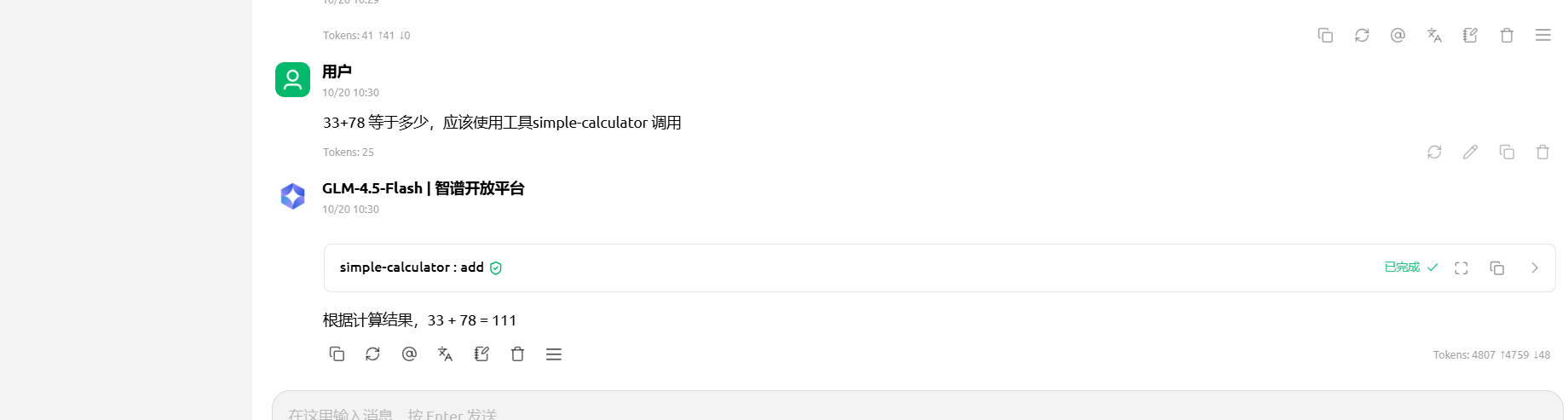Click the message input box

(852, 409)
